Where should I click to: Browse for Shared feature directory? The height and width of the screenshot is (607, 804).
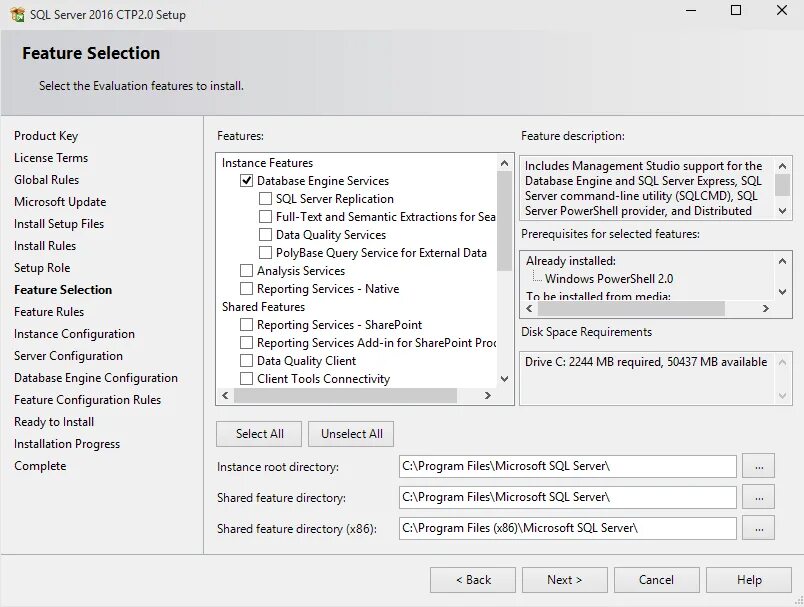pos(759,497)
